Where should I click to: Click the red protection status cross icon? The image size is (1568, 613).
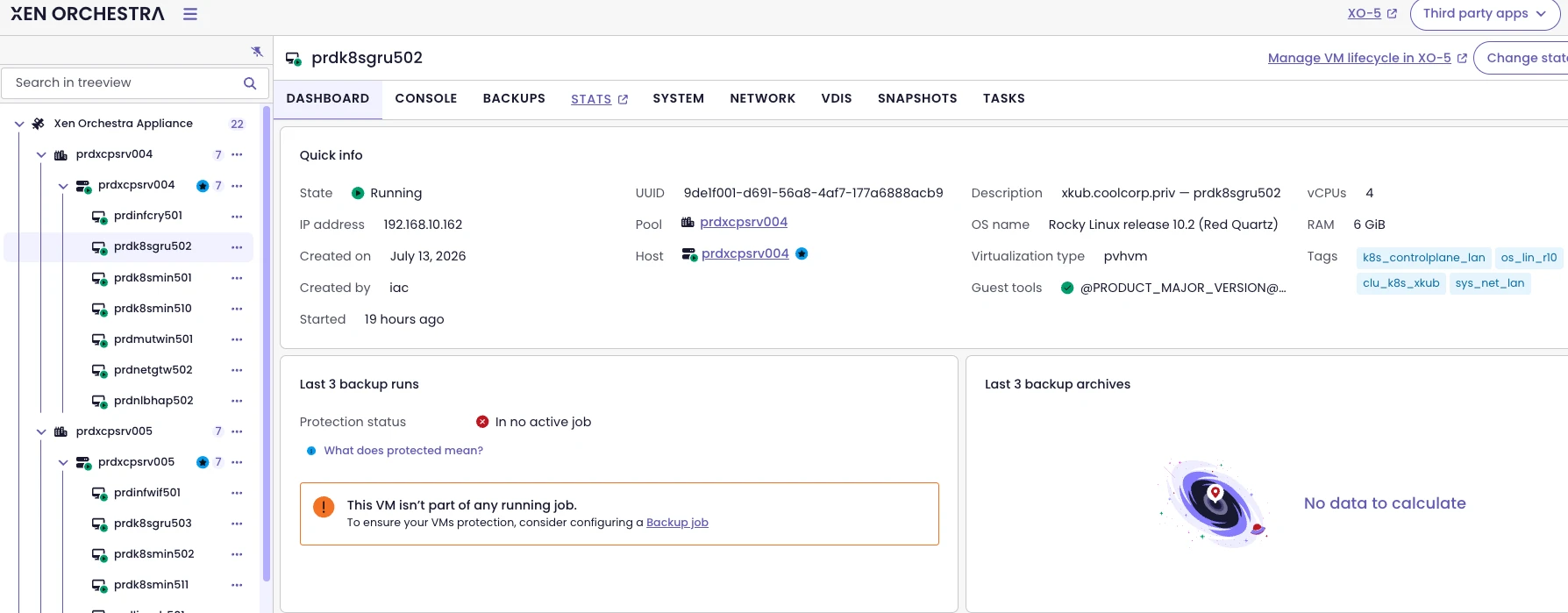482,422
